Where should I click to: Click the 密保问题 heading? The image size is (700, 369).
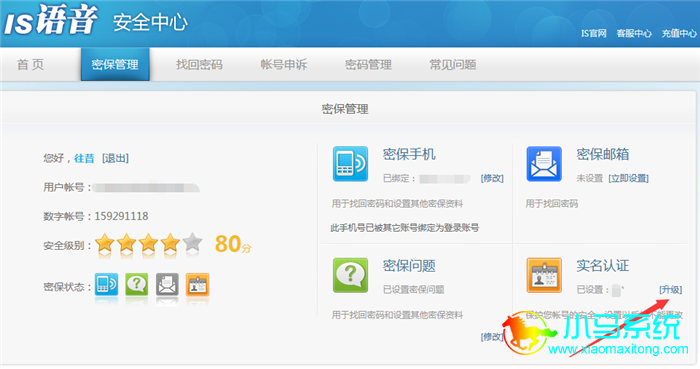[x=409, y=266]
